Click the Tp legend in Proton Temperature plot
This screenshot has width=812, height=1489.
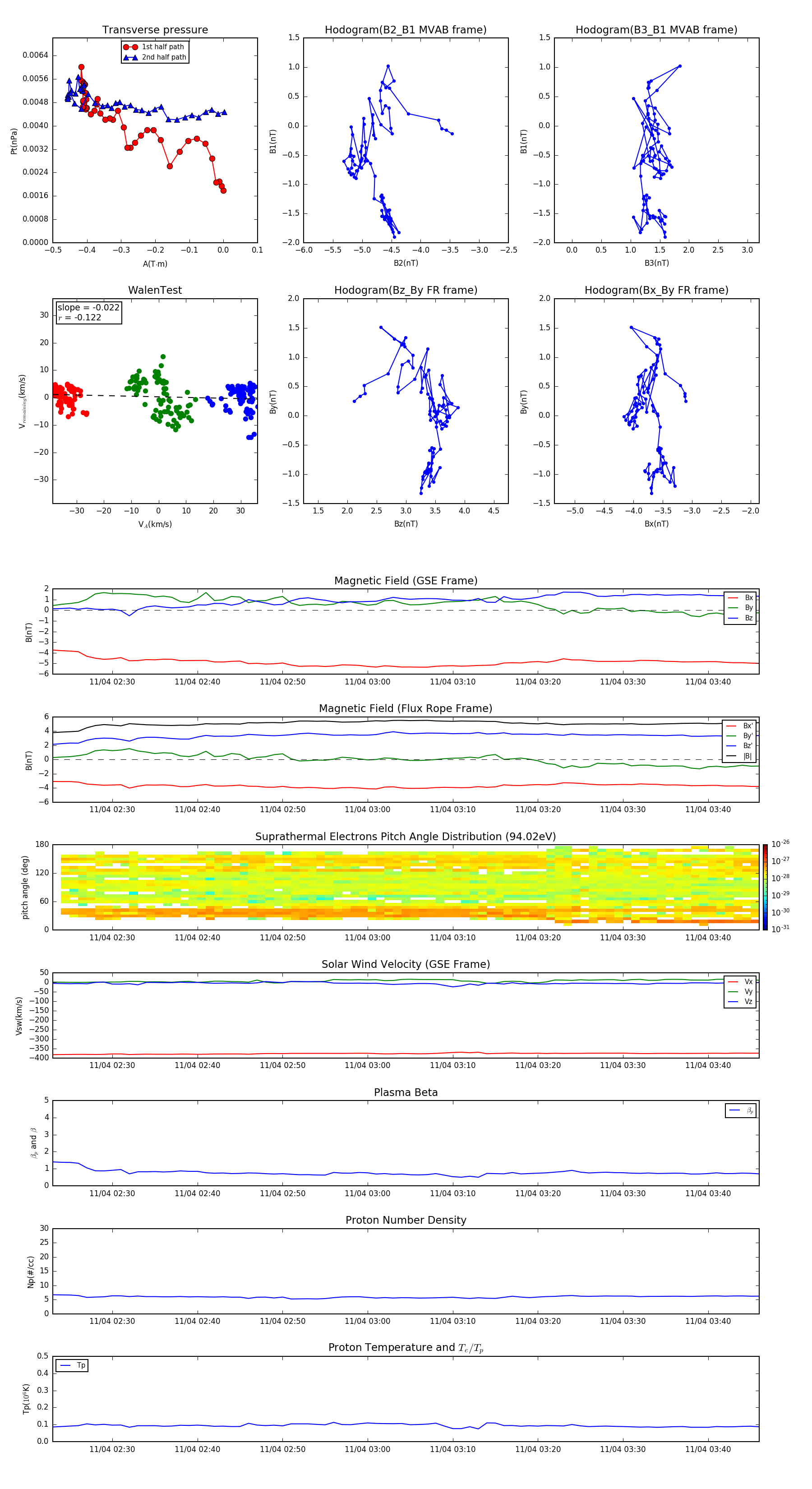click(x=72, y=1365)
